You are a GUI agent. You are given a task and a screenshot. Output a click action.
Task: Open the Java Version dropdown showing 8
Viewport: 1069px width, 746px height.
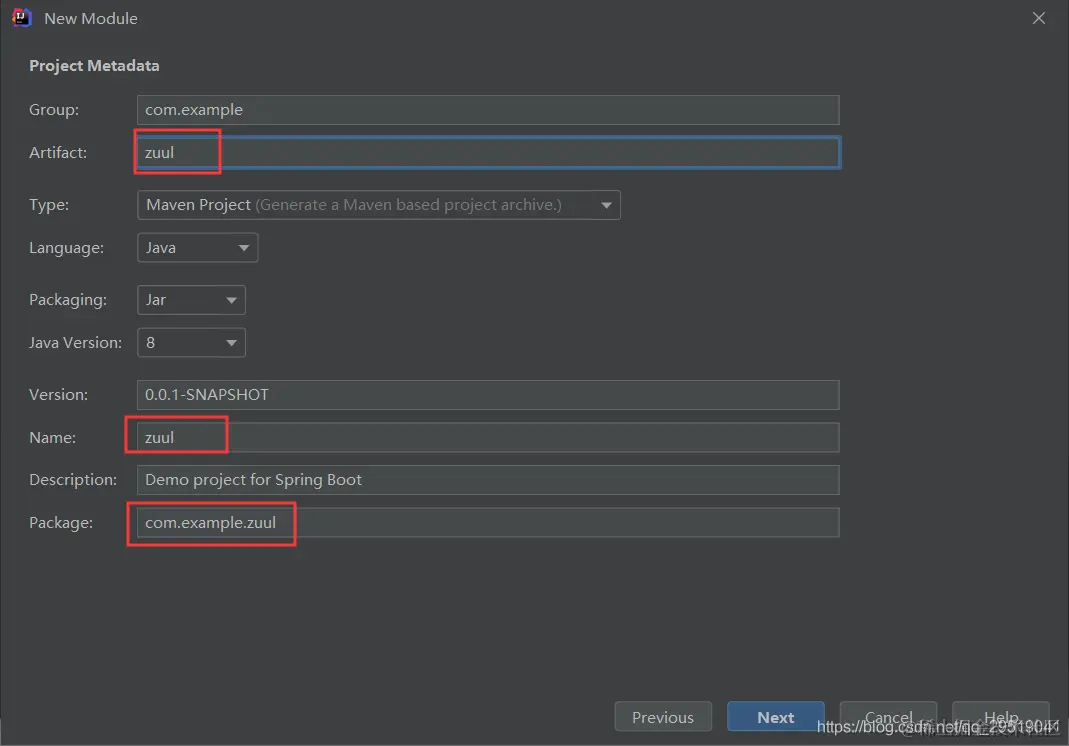(x=192, y=343)
